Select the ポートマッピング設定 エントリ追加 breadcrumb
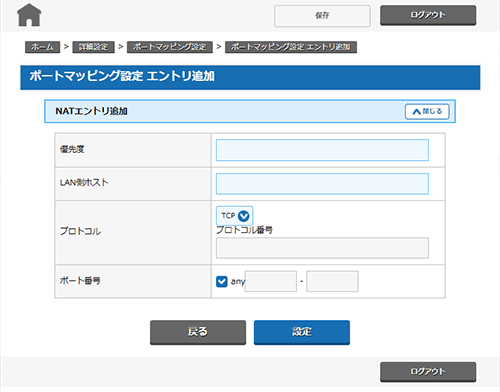 click(291, 47)
